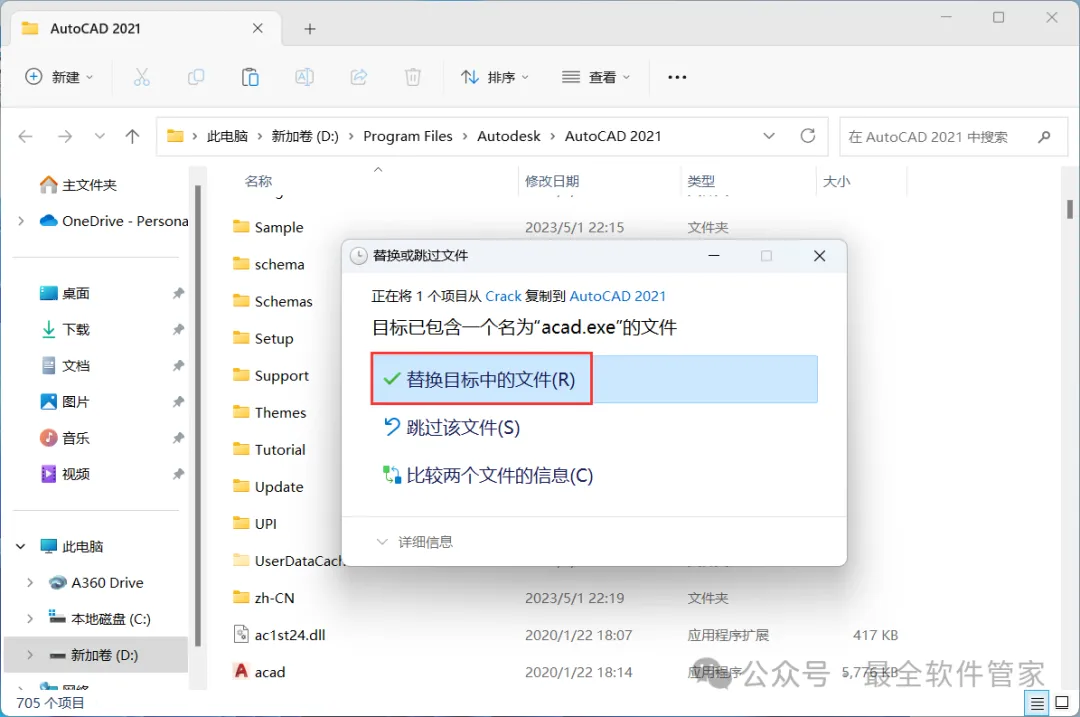
Task: Expand the 本地磁盘 (C:) node
Action: click(30, 619)
